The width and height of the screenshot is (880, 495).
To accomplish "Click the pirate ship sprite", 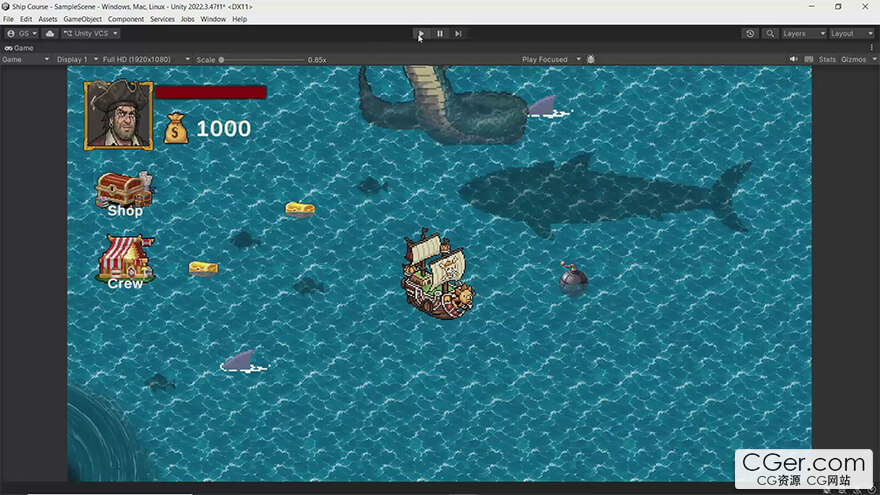I will [438, 274].
